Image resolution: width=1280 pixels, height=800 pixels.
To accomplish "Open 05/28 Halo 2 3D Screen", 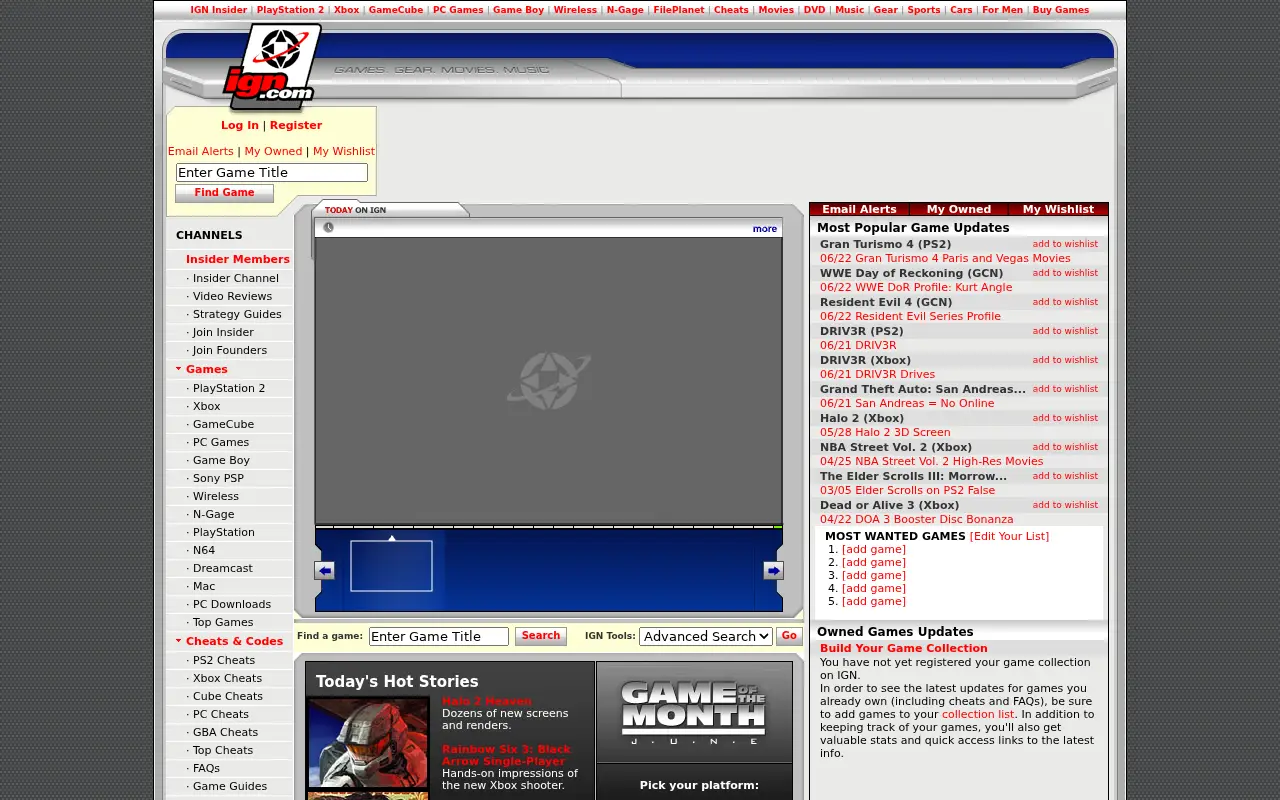I will (885, 432).
